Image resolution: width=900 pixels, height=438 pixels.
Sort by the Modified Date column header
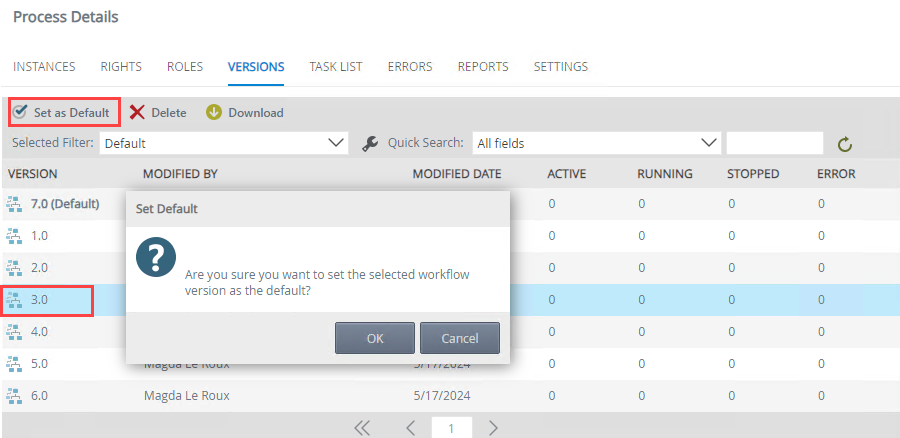[x=457, y=174]
